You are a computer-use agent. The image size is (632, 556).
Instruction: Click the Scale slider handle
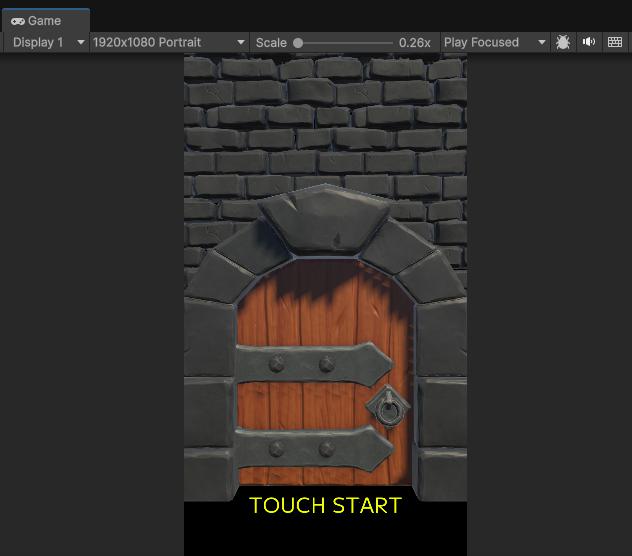[298, 43]
